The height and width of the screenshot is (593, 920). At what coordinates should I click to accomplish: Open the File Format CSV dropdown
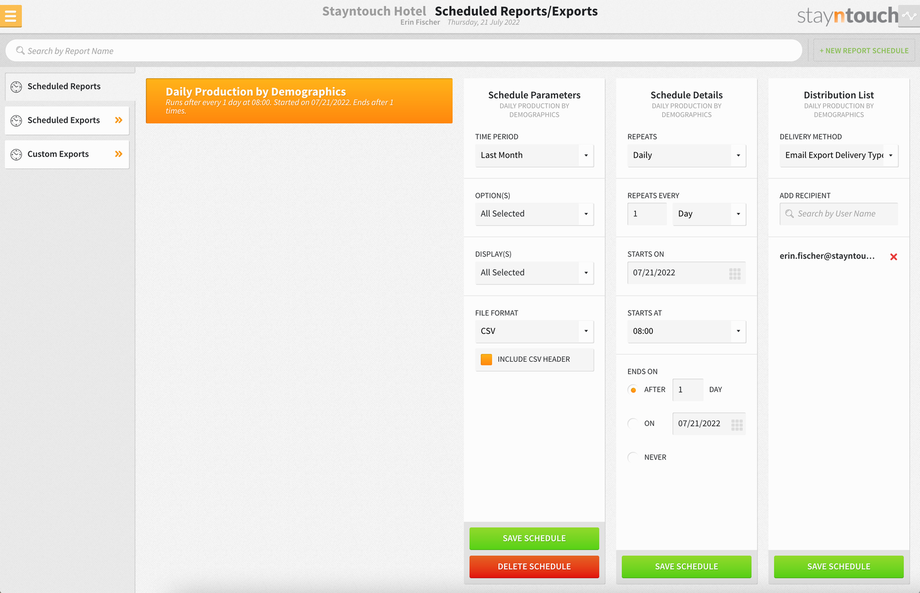[534, 331]
